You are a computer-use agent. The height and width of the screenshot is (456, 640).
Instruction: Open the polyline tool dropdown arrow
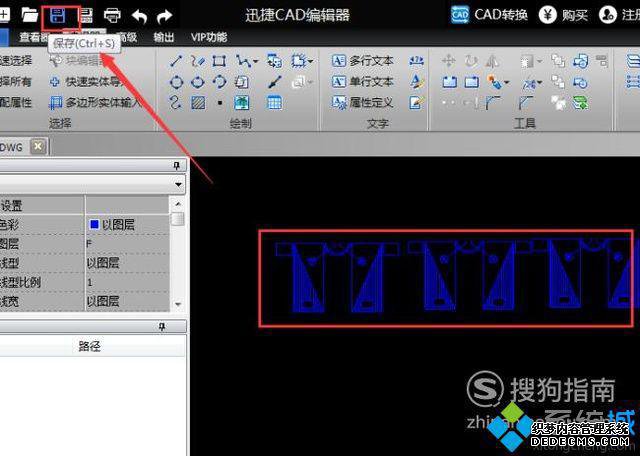[256, 62]
